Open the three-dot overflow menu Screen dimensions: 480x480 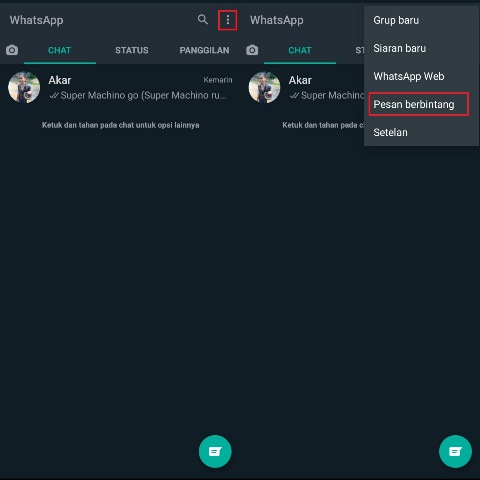click(228, 20)
